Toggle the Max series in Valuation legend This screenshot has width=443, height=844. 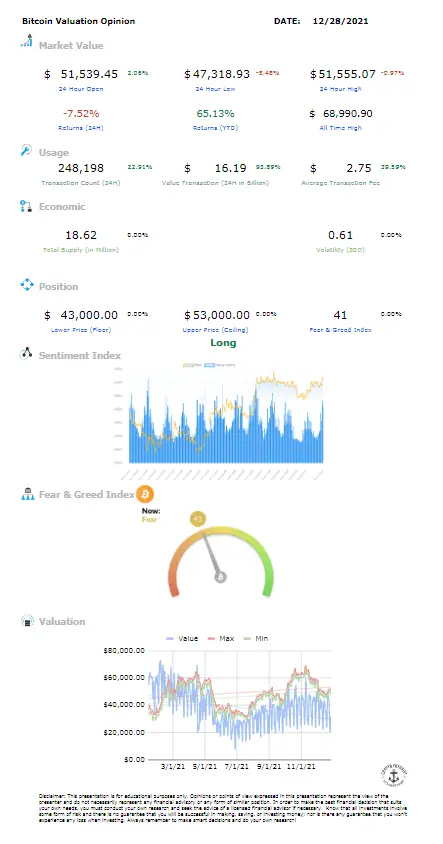pyautogui.click(x=220, y=638)
